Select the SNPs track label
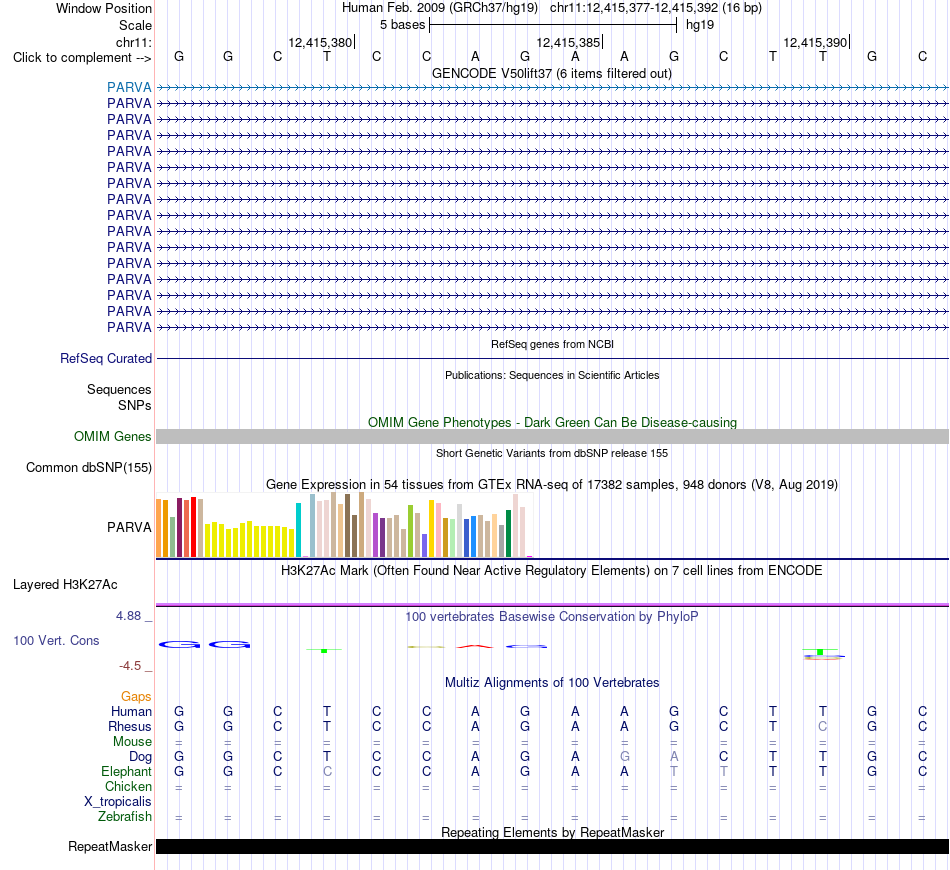950x870 pixels. 135,405
